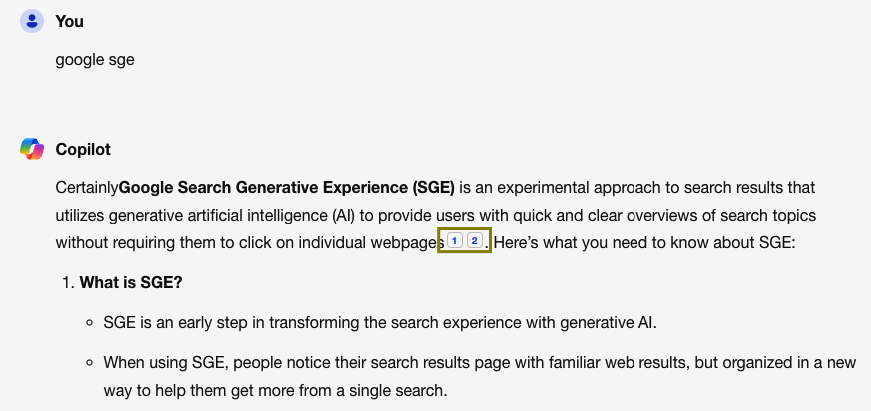Click the "You" sender name
The image size is (871, 411).
point(69,21)
